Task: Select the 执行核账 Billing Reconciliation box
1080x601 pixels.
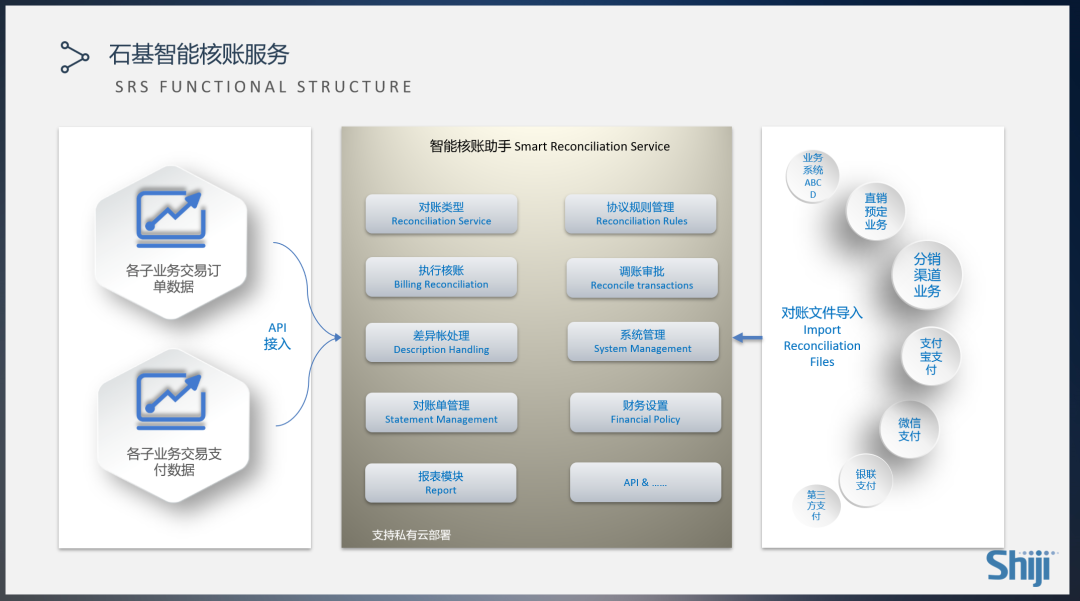Action: click(x=442, y=277)
